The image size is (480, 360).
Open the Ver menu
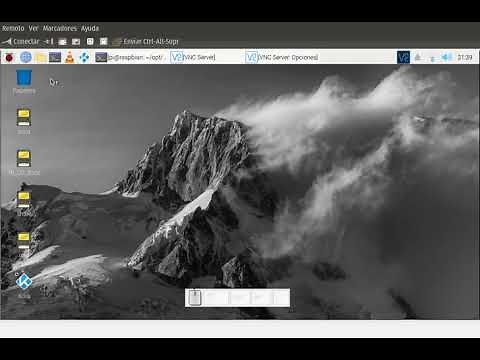coord(33,28)
